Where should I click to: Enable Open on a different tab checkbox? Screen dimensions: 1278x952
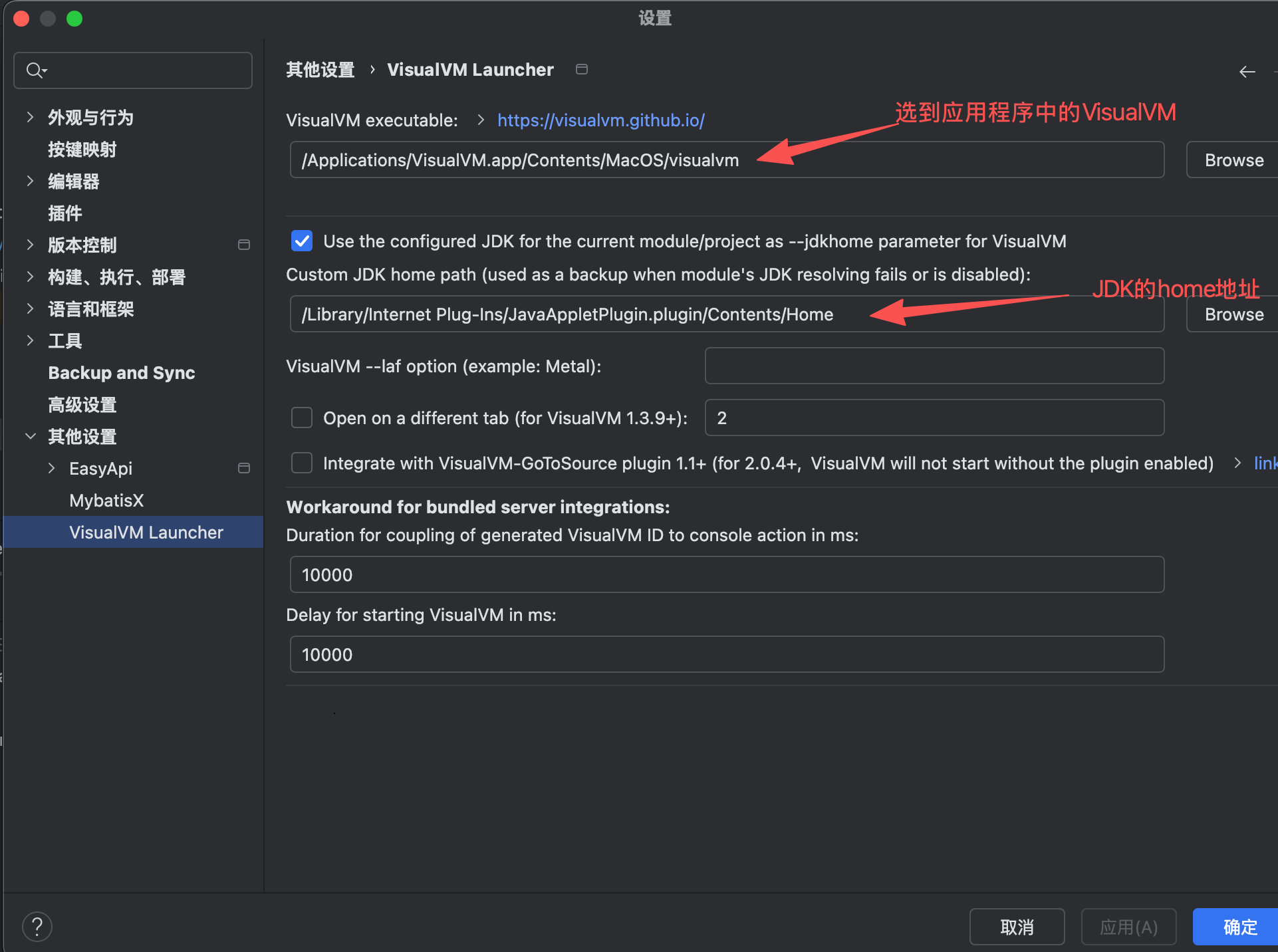(x=302, y=417)
